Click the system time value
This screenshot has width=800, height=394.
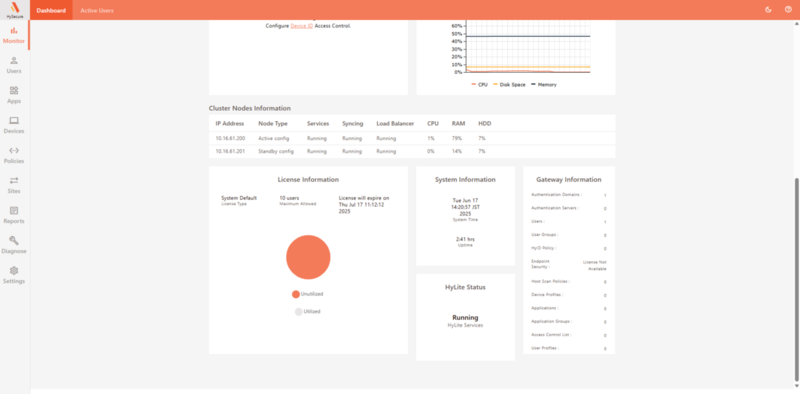465,207
